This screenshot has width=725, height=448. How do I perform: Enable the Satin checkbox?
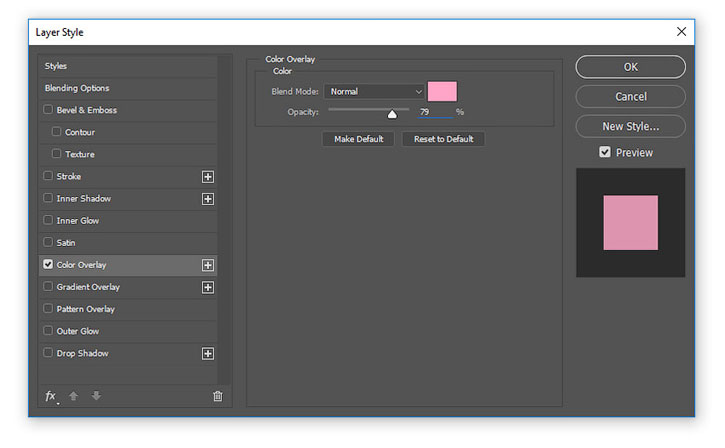click(x=48, y=242)
